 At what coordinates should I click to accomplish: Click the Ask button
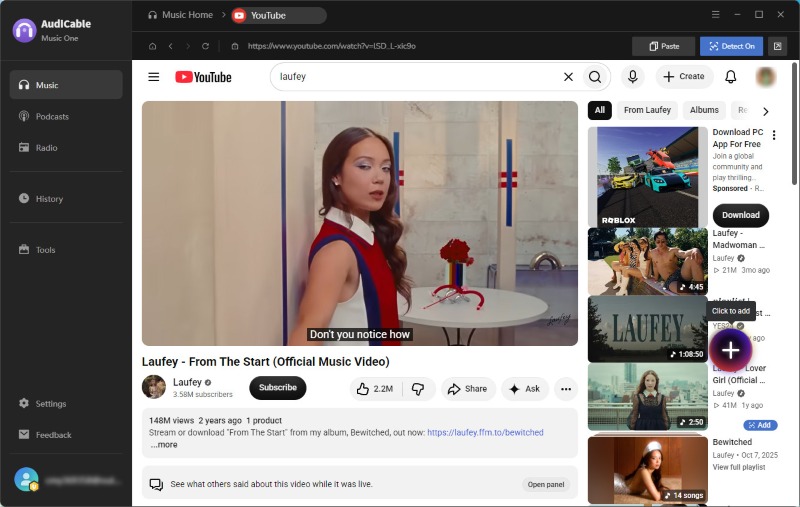click(525, 389)
